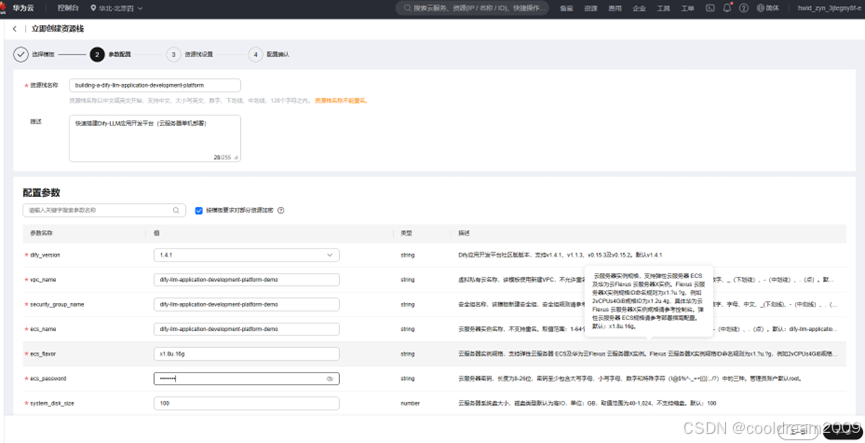Image resolution: width=865 pixels, height=443 pixels.
Task: Open the 备案 menu in top bar
Action: [567, 8]
